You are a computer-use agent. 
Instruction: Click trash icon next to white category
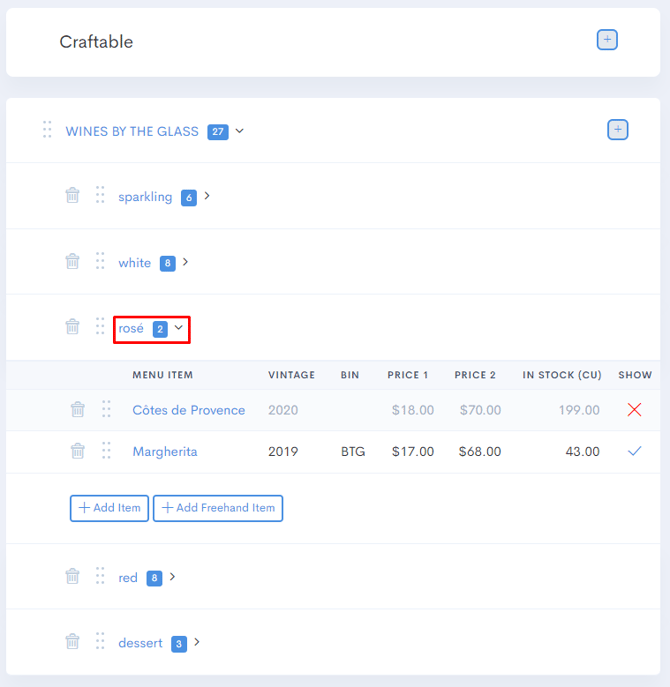tap(72, 262)
